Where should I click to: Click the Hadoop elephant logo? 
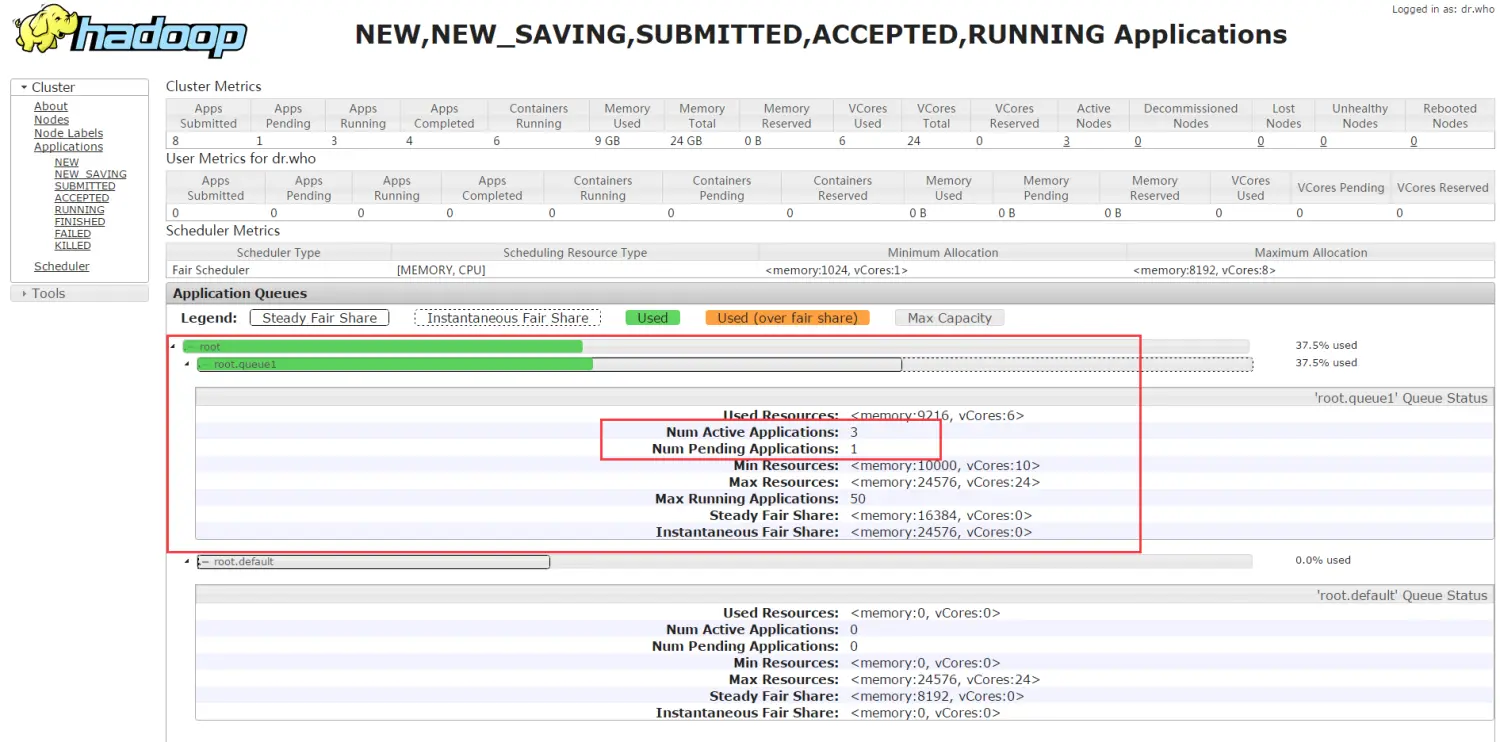[x=131, y=31]
